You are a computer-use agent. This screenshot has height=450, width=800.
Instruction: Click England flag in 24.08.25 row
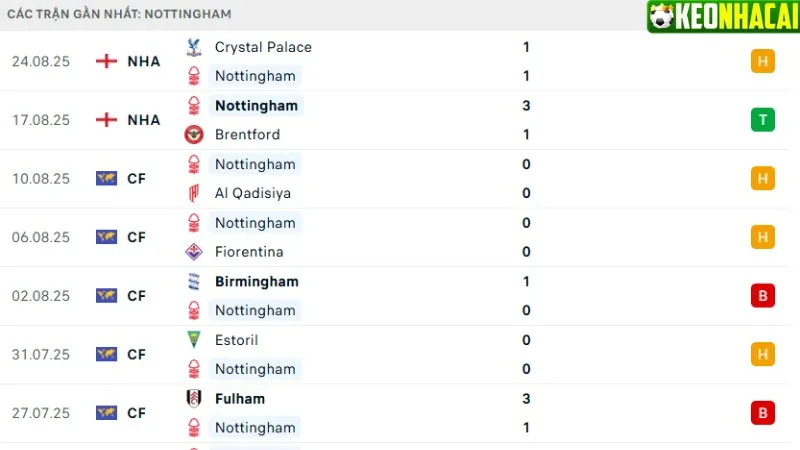pyautogui.click(x=106, y=61)
